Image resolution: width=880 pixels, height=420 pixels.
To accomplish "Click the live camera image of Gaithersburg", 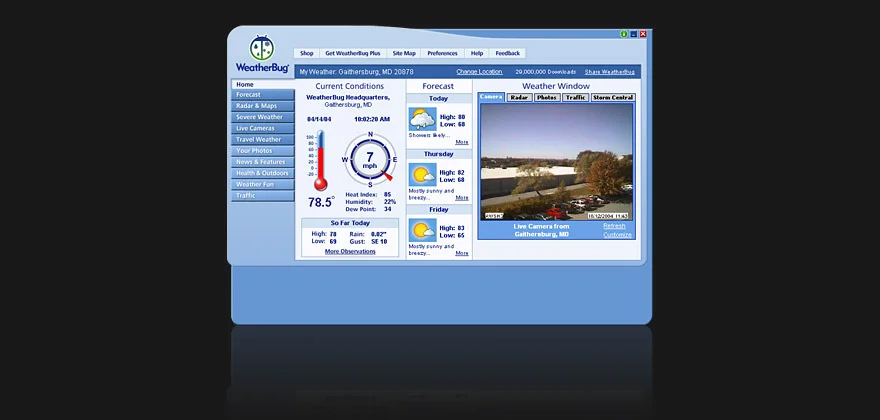I will click(556, 162).
